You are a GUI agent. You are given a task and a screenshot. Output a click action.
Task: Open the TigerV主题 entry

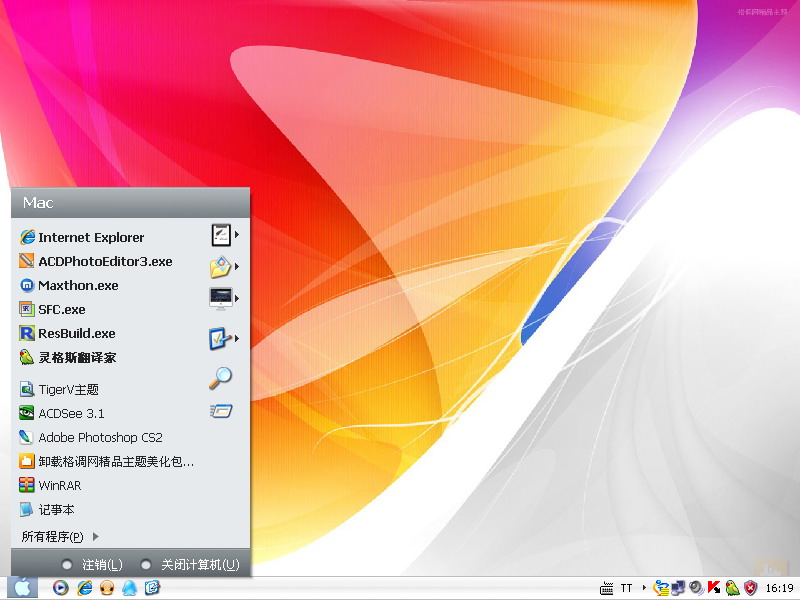[59, 389]
